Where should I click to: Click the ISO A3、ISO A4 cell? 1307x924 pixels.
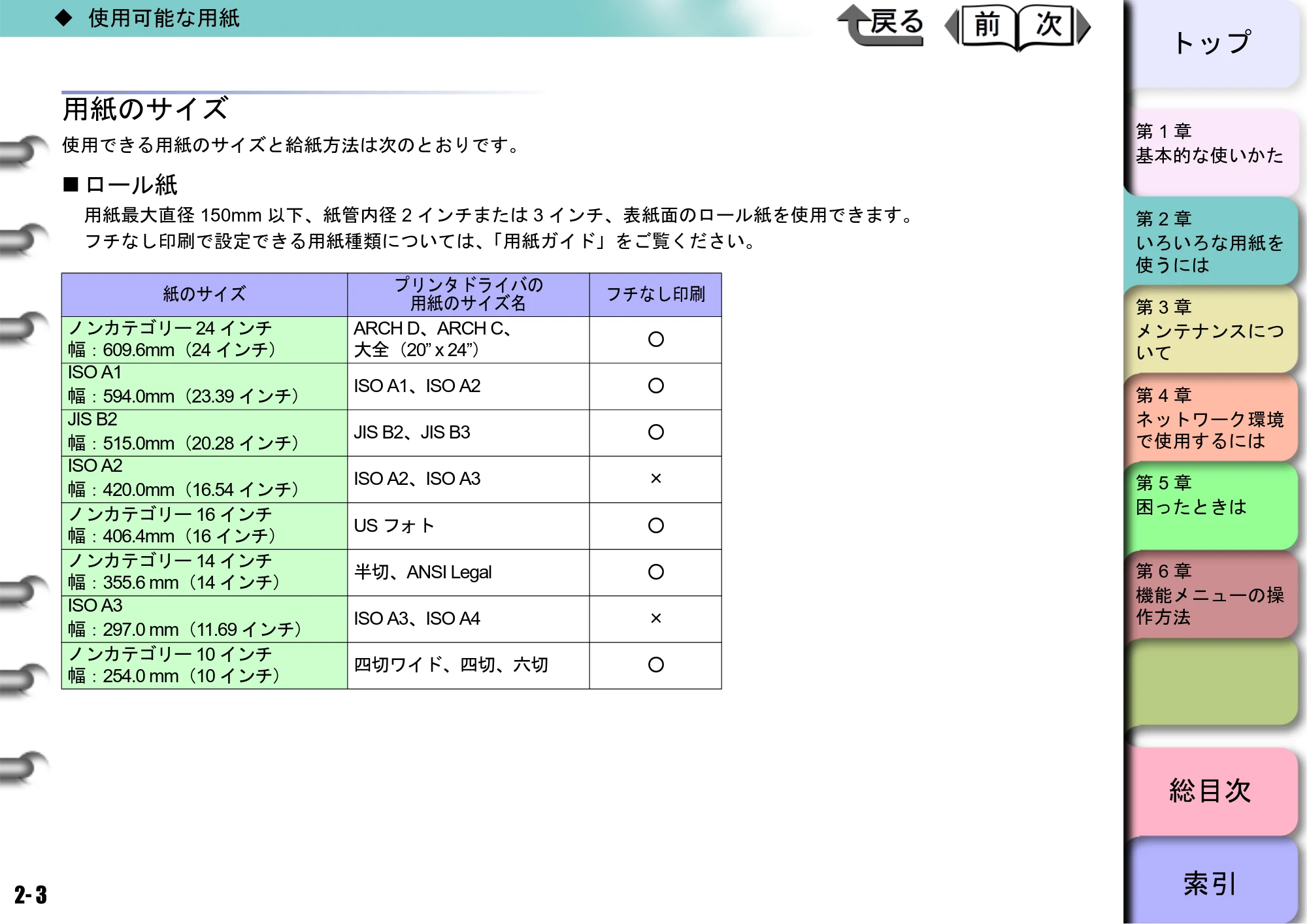[469, 619]
